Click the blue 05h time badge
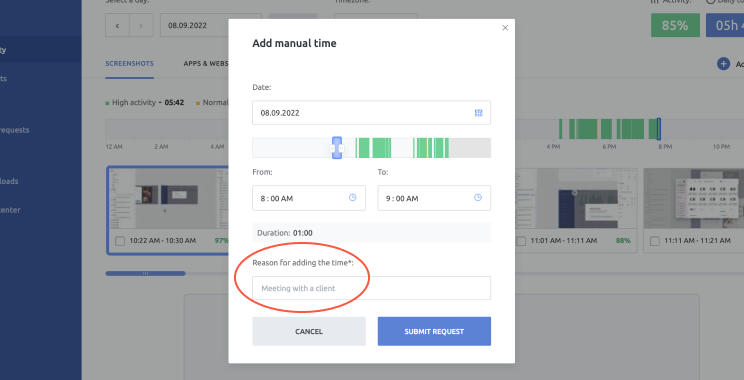Viewport: 744px width, 380px height. click(725, 25)
